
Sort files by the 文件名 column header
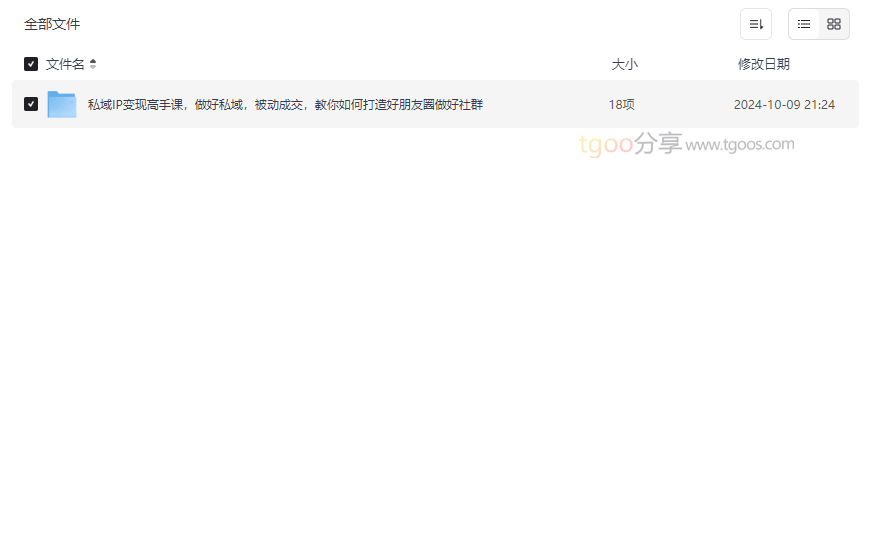(65, 64)
